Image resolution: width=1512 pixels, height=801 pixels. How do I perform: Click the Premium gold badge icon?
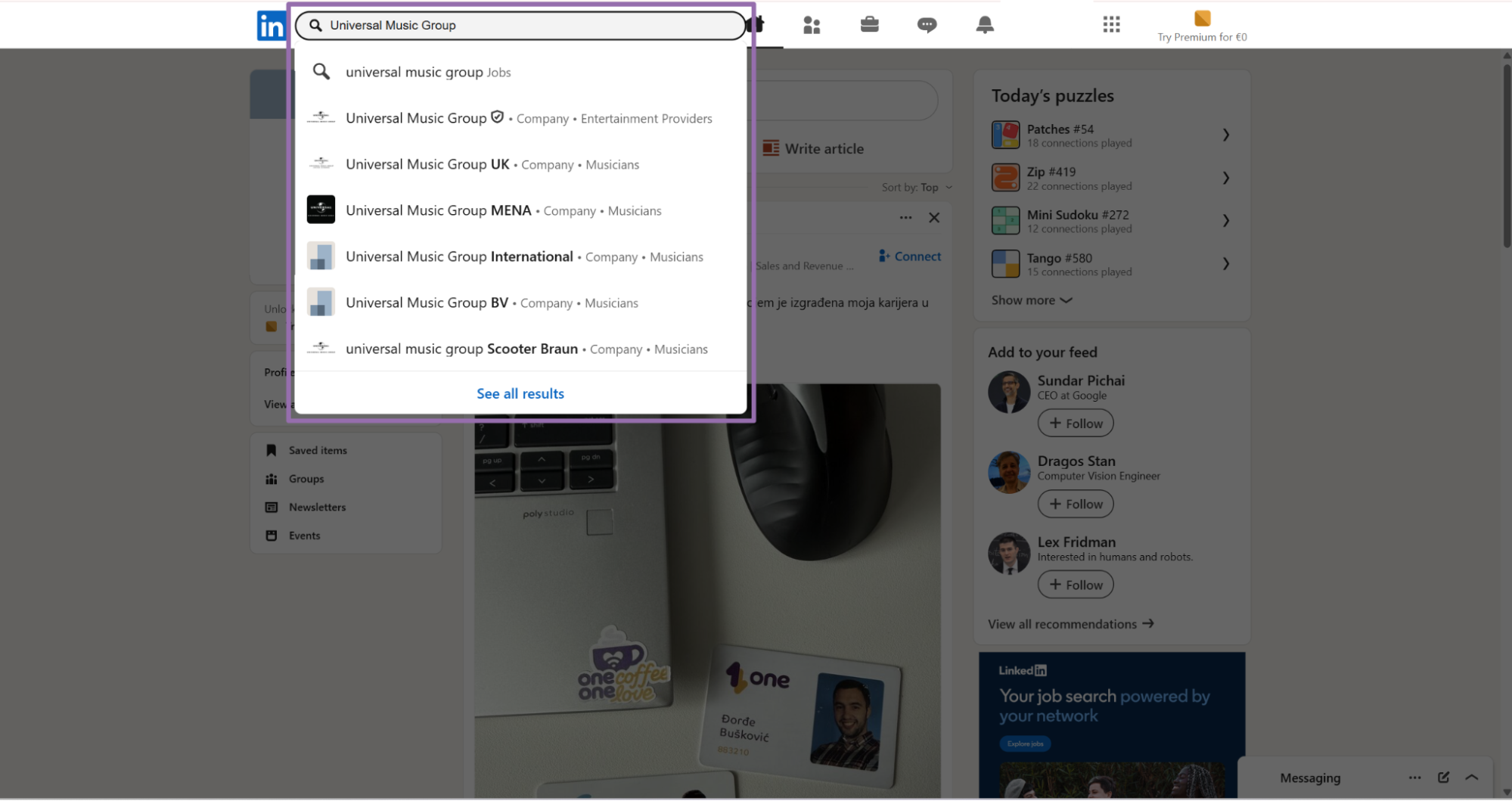click(x=1202, y=18)
